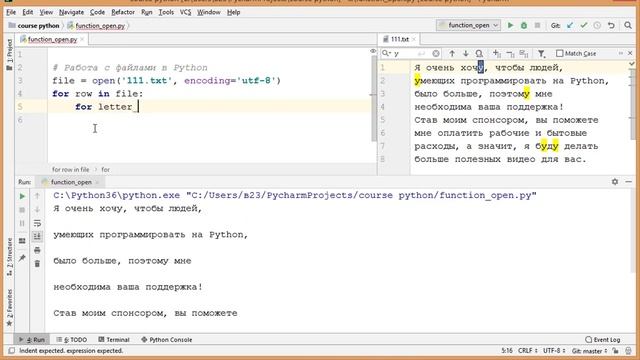640x360 pixels.
Task: Add selection for next occurrence
Action: coord(496,53)
